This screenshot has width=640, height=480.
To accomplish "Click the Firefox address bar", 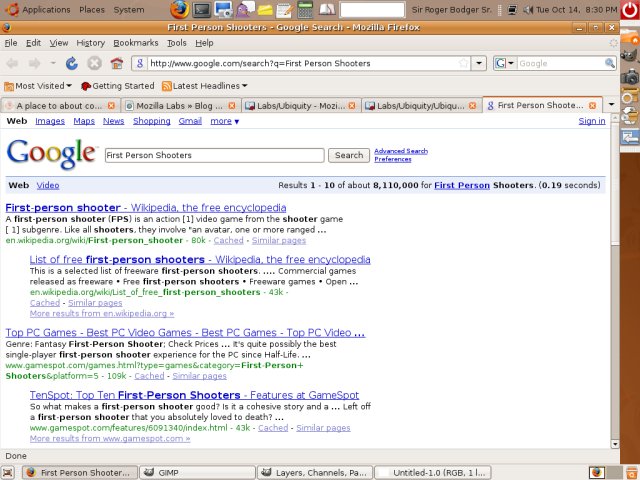I will (302, 63).
